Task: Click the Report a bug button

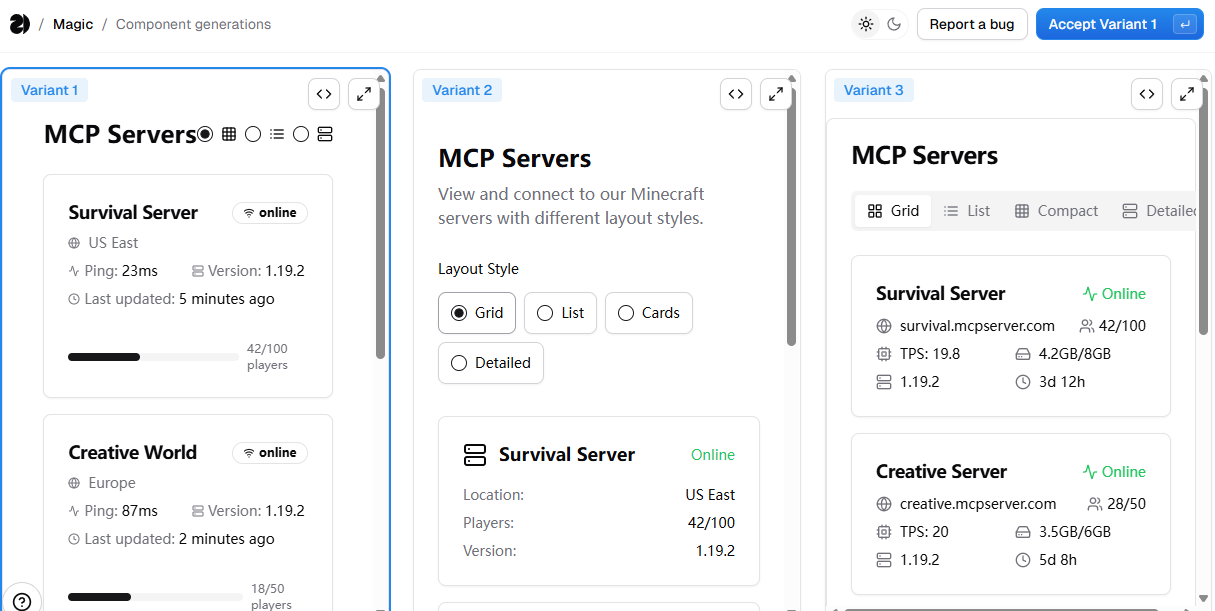Action: pos(972,24)
